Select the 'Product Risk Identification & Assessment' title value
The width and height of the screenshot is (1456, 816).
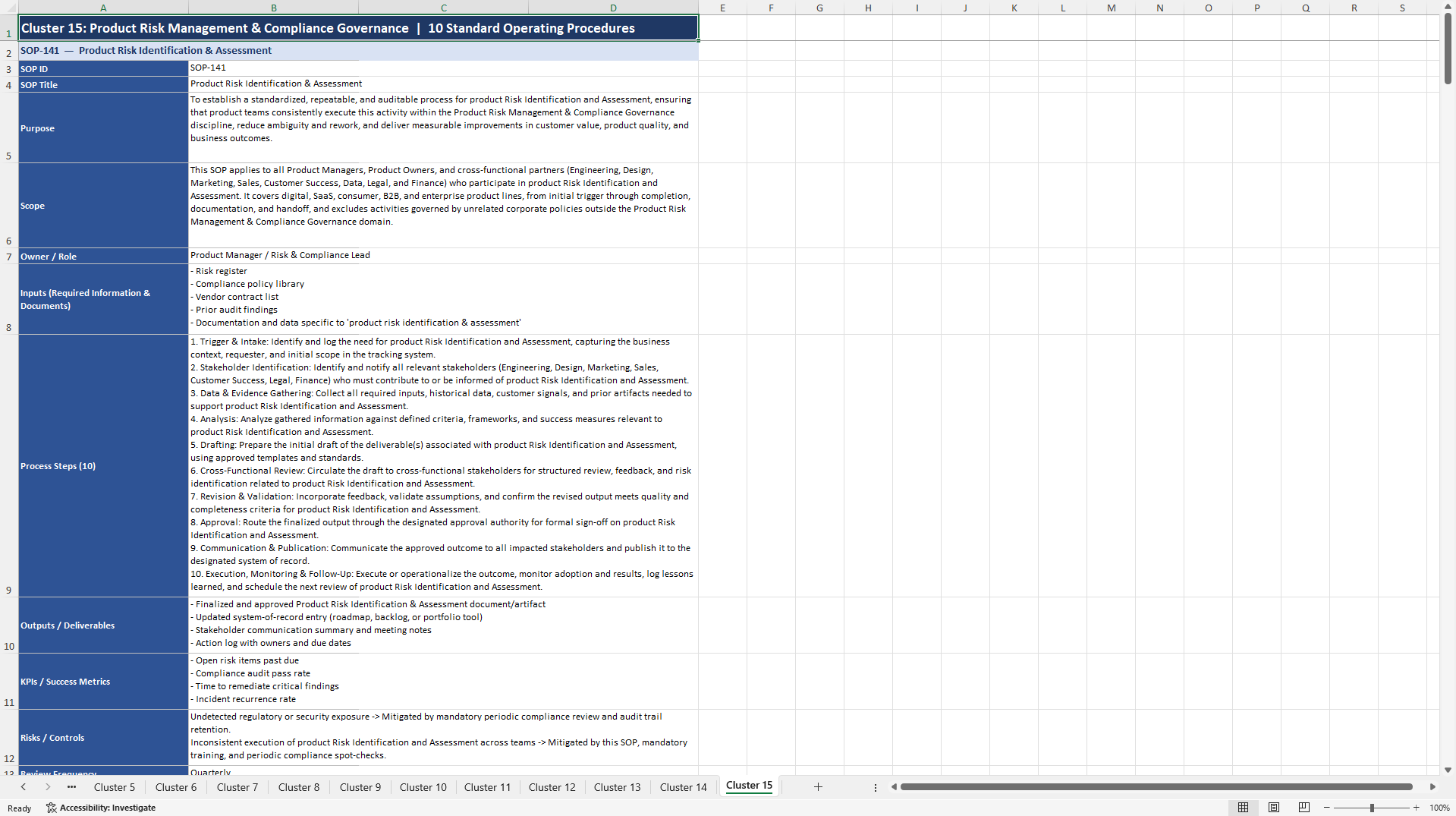coord(443,84)
